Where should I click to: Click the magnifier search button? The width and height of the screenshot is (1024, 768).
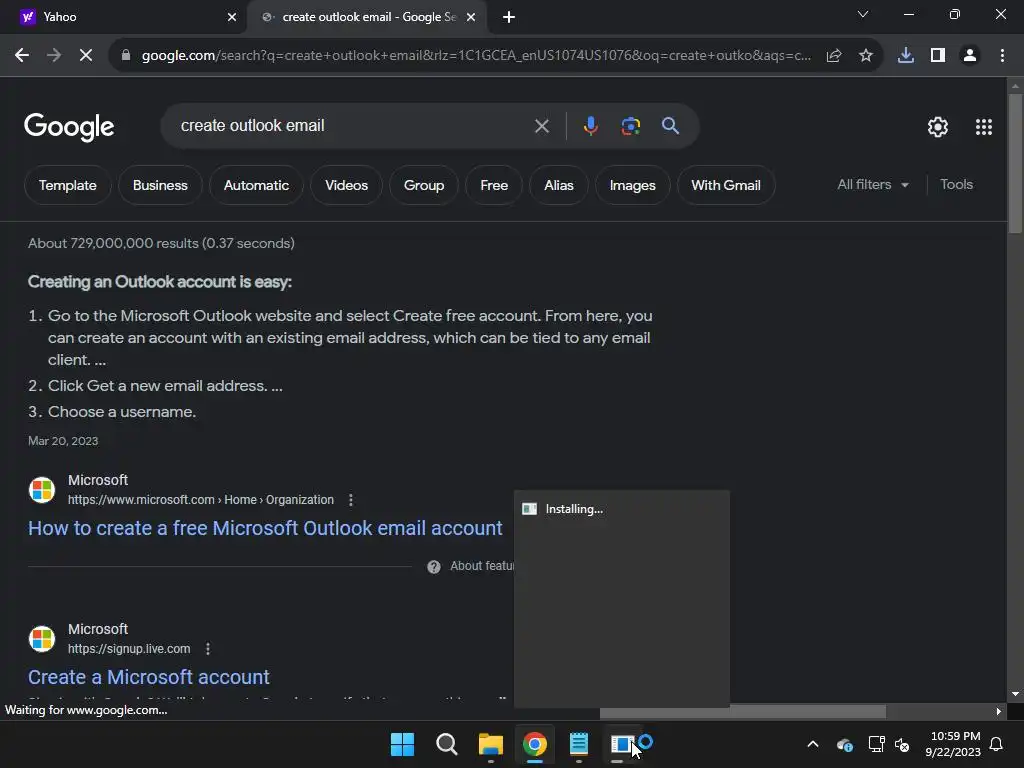(x=671, y=125)
